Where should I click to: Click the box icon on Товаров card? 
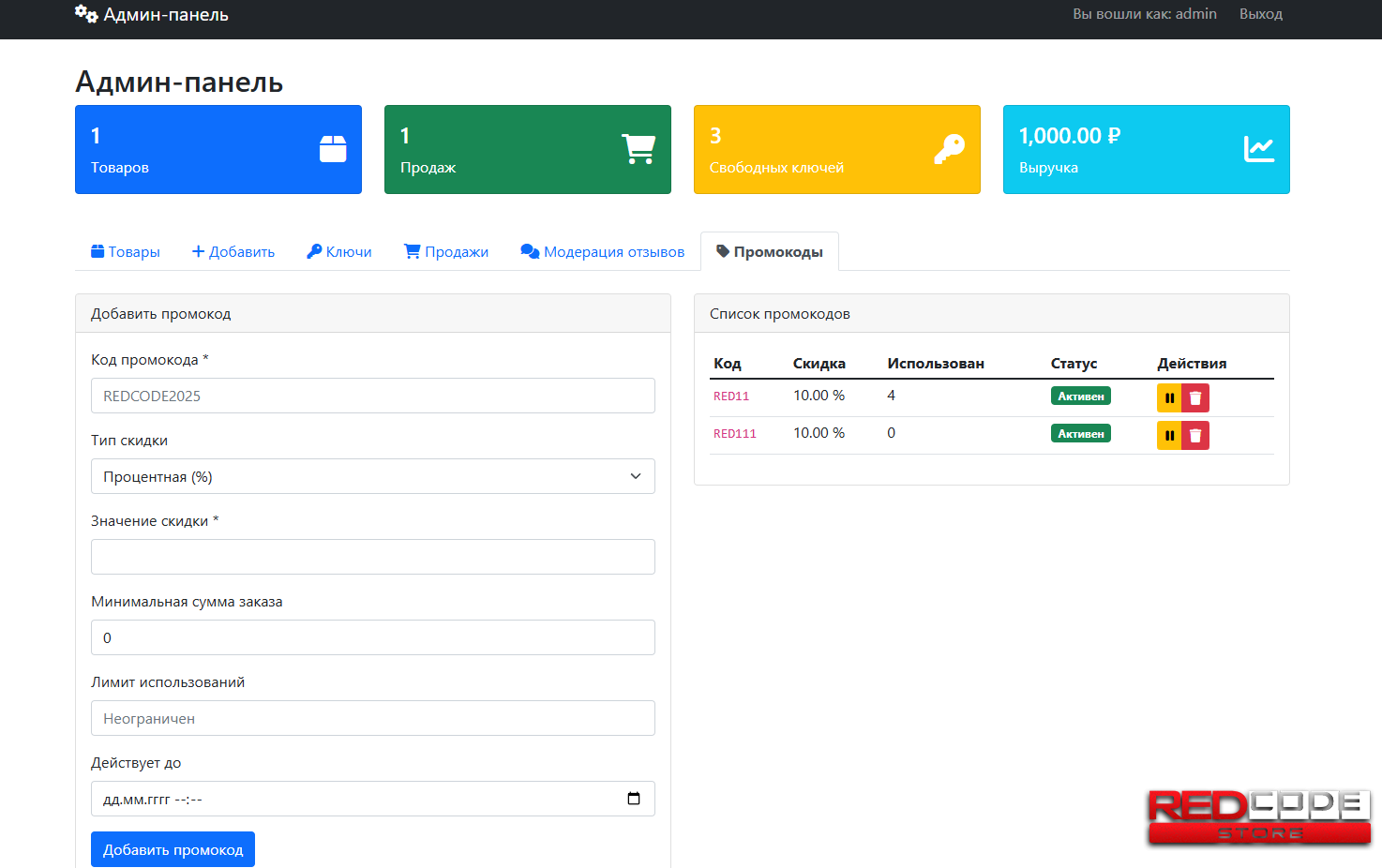[x=333, y=149]
